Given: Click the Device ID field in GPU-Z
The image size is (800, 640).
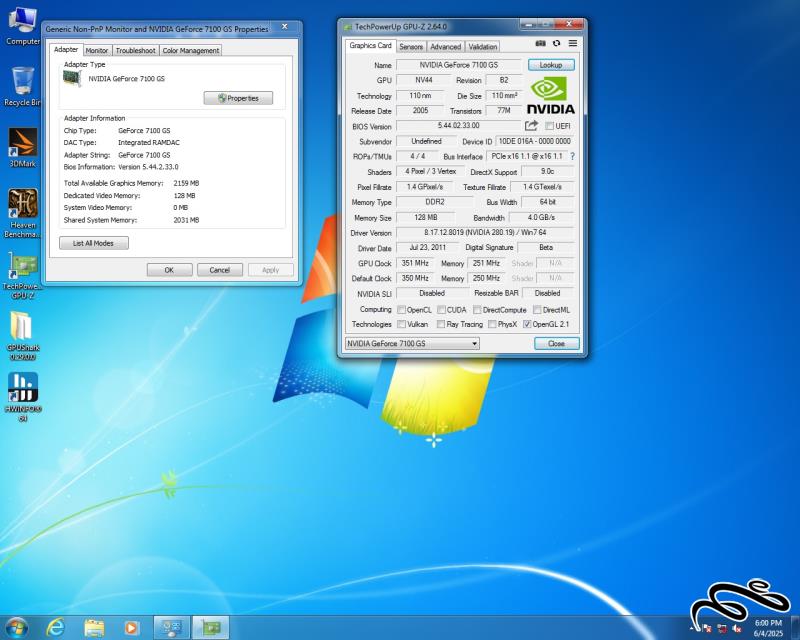Looking at the screenshot, I should pos(535,141).
